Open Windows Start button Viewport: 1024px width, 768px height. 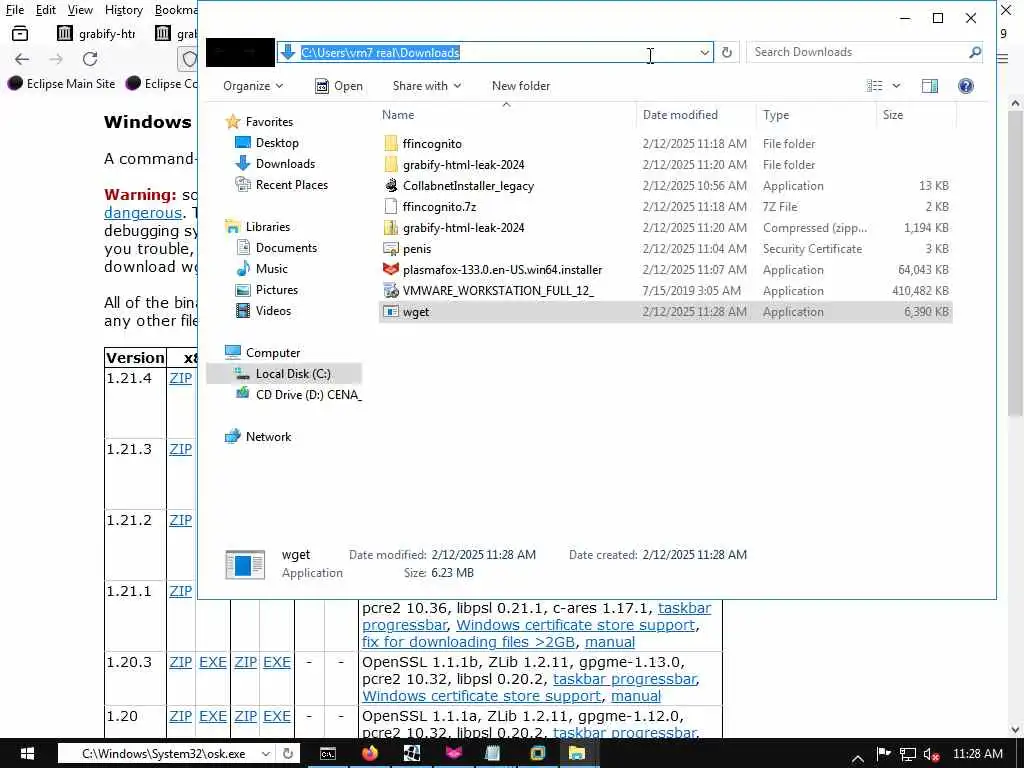tap(27, 754)
